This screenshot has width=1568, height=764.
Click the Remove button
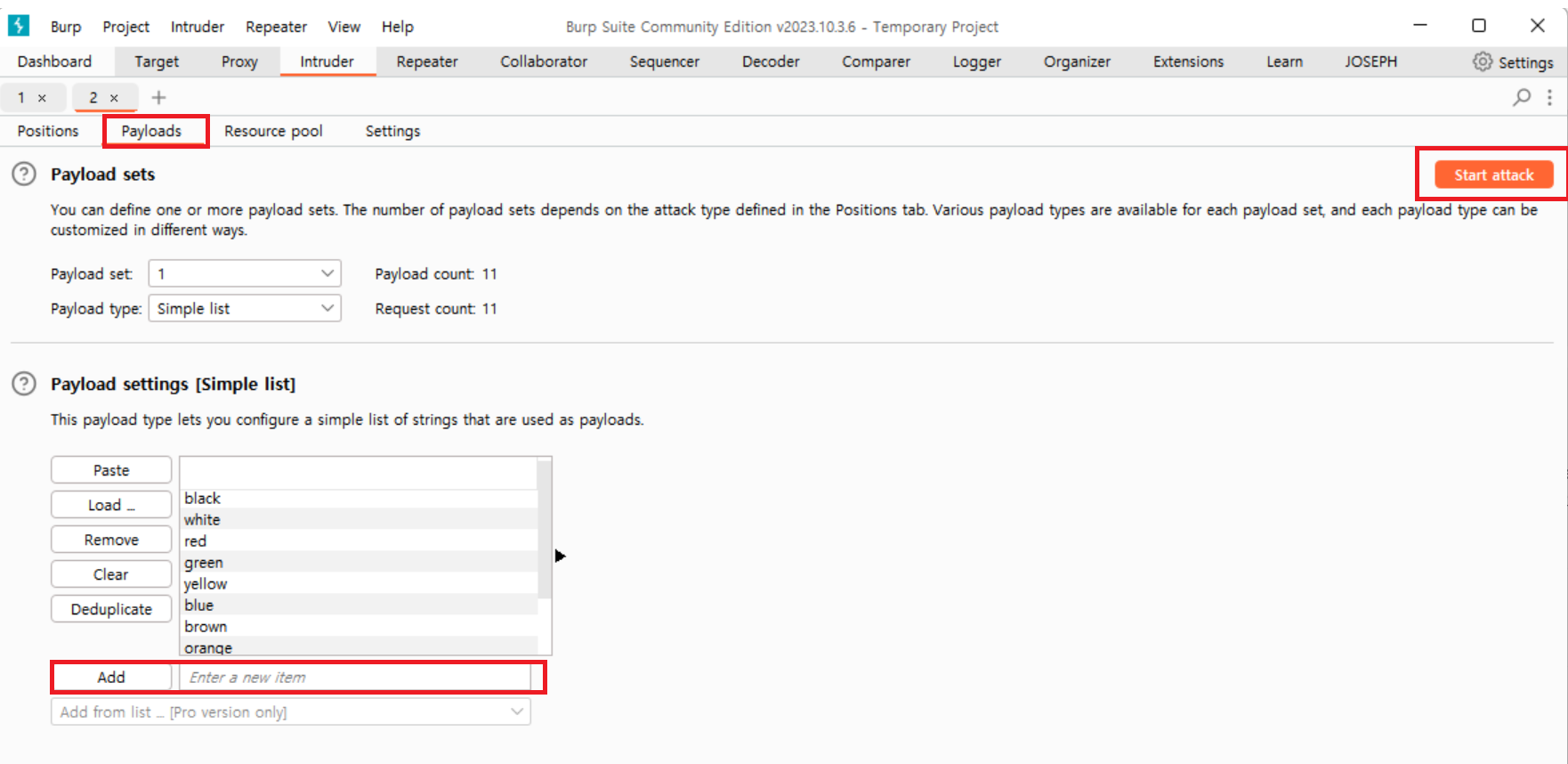[111, 539]
